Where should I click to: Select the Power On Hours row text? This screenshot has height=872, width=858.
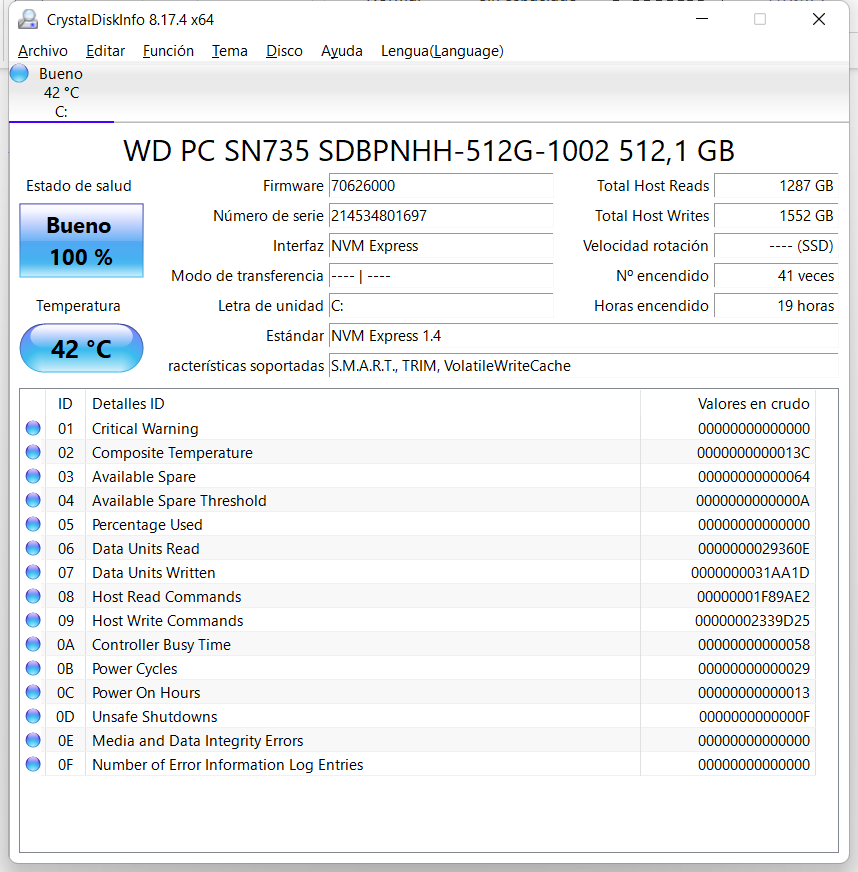[x=146, y=692]
